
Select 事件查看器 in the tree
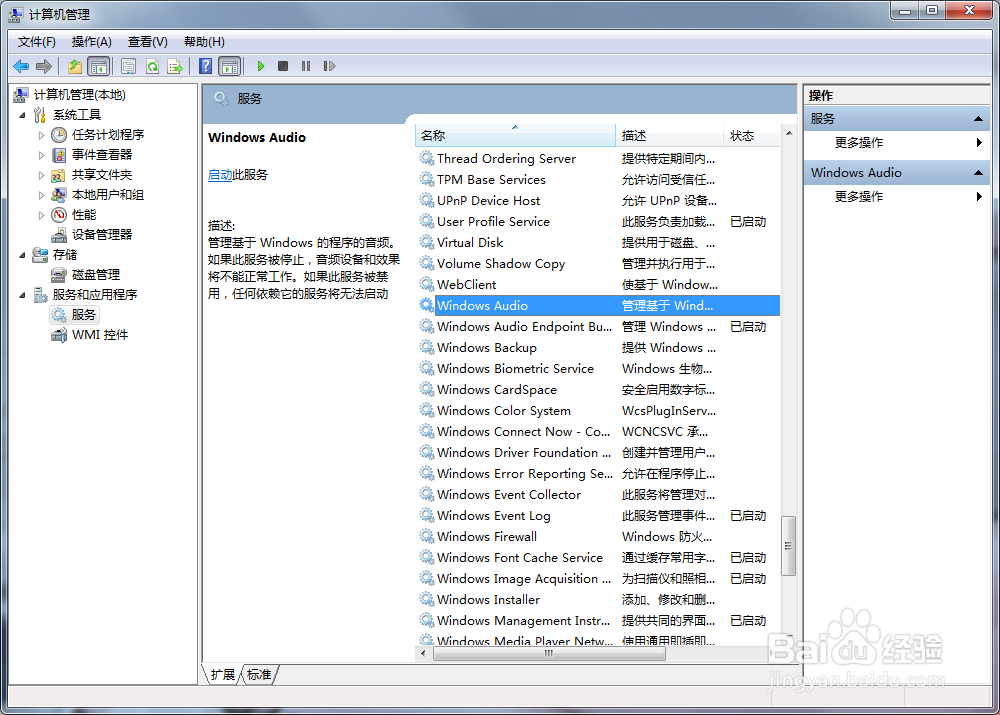[102, 154]
